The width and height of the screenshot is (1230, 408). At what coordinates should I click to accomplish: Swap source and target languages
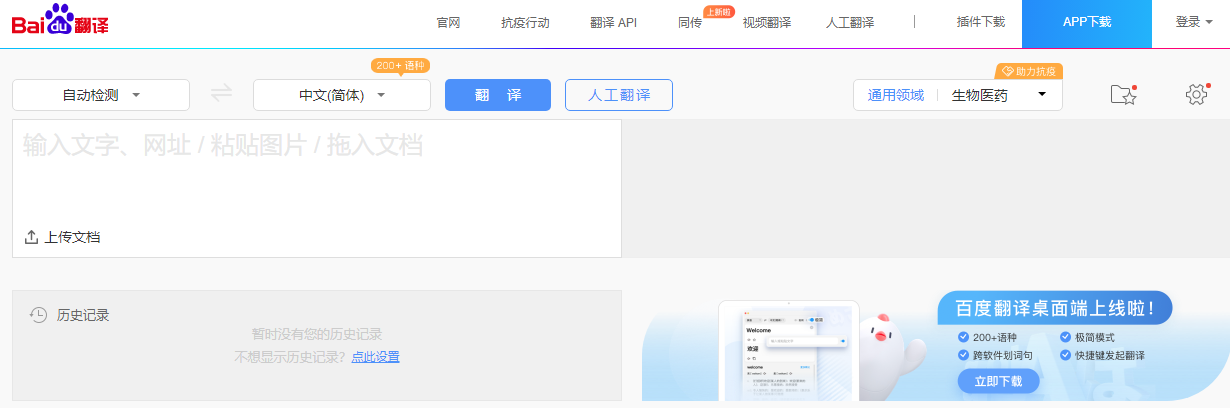click(221, 94)
